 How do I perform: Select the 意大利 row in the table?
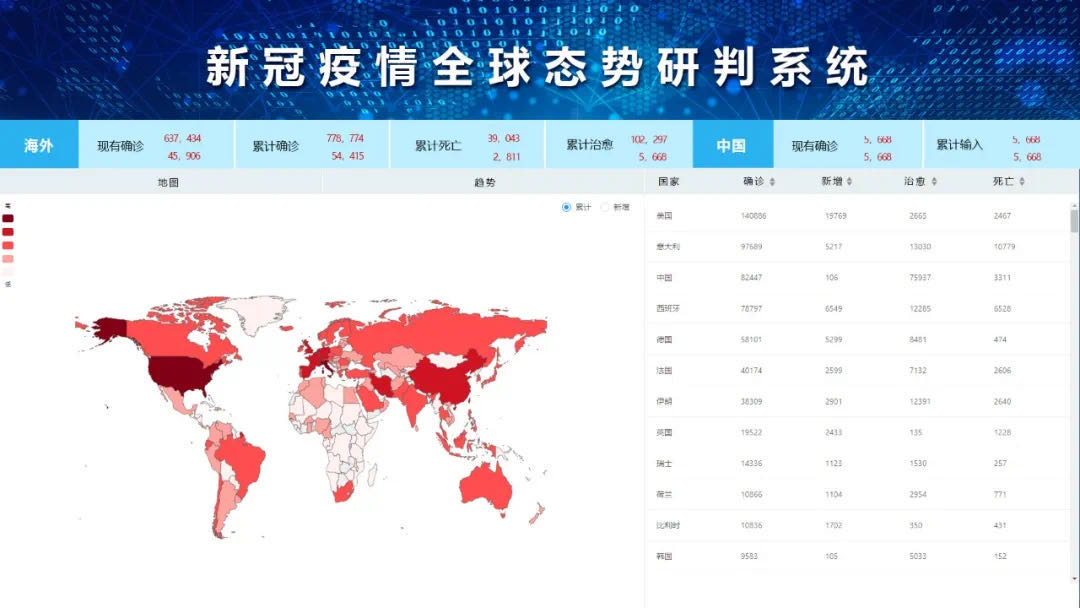(x=850, y=247)
